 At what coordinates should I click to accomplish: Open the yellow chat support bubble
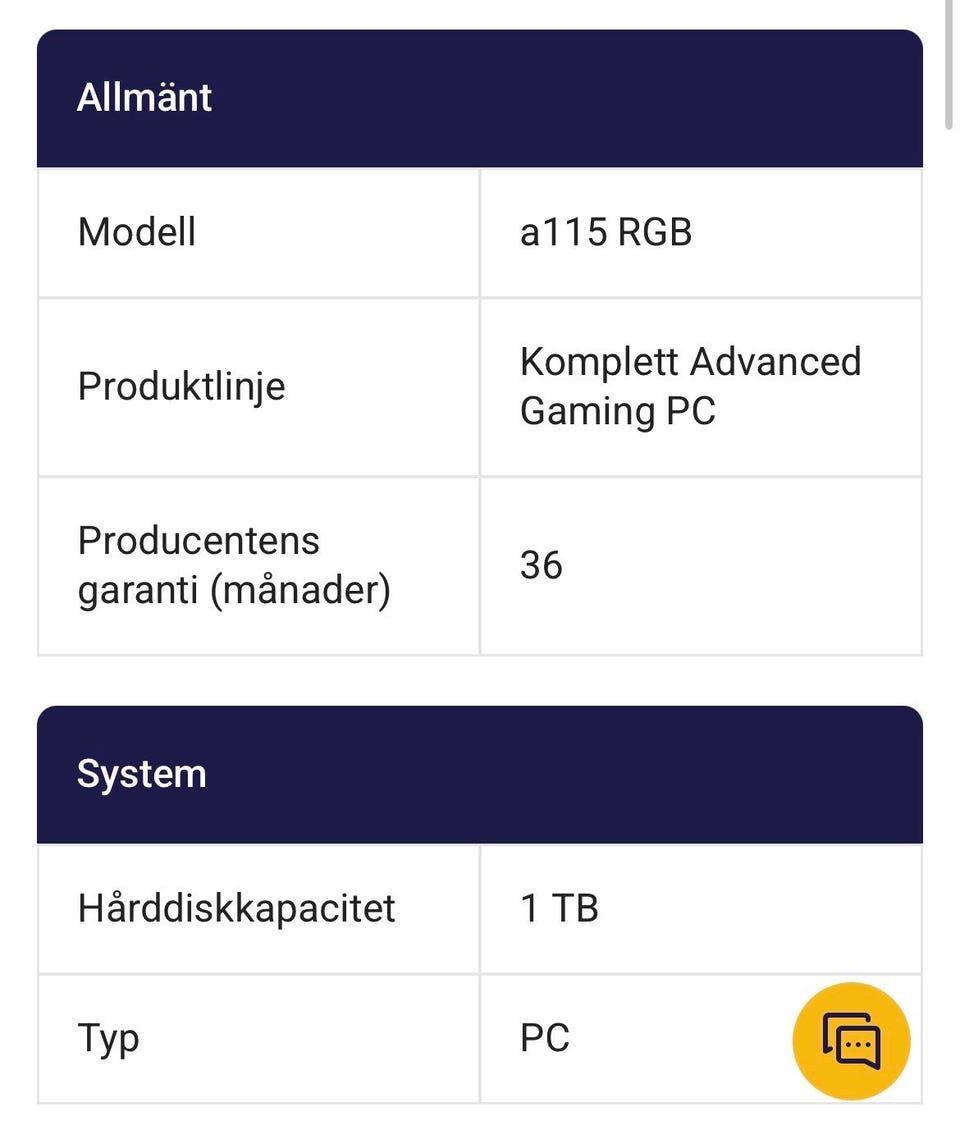point(851,1041)
